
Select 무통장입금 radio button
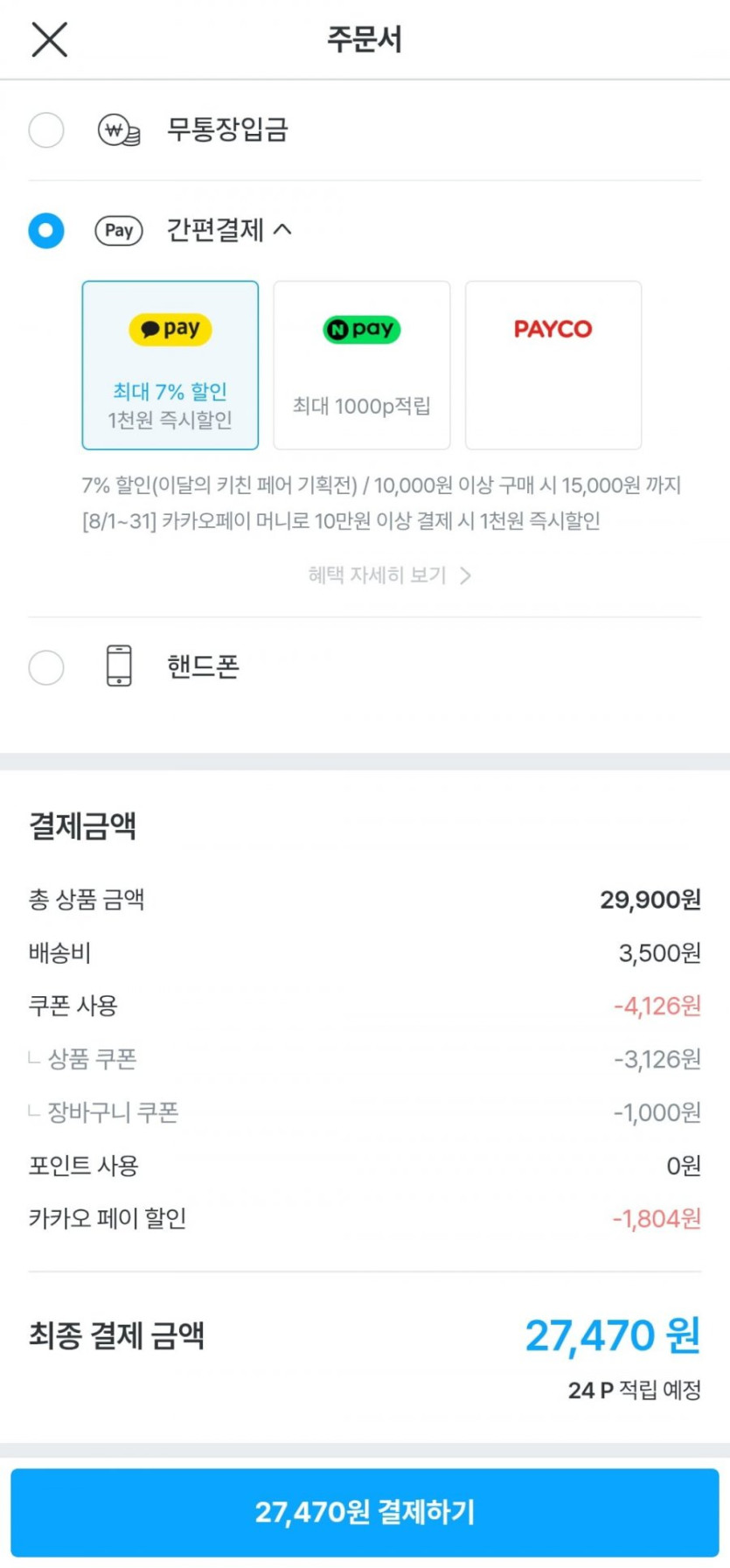point(46,130)
